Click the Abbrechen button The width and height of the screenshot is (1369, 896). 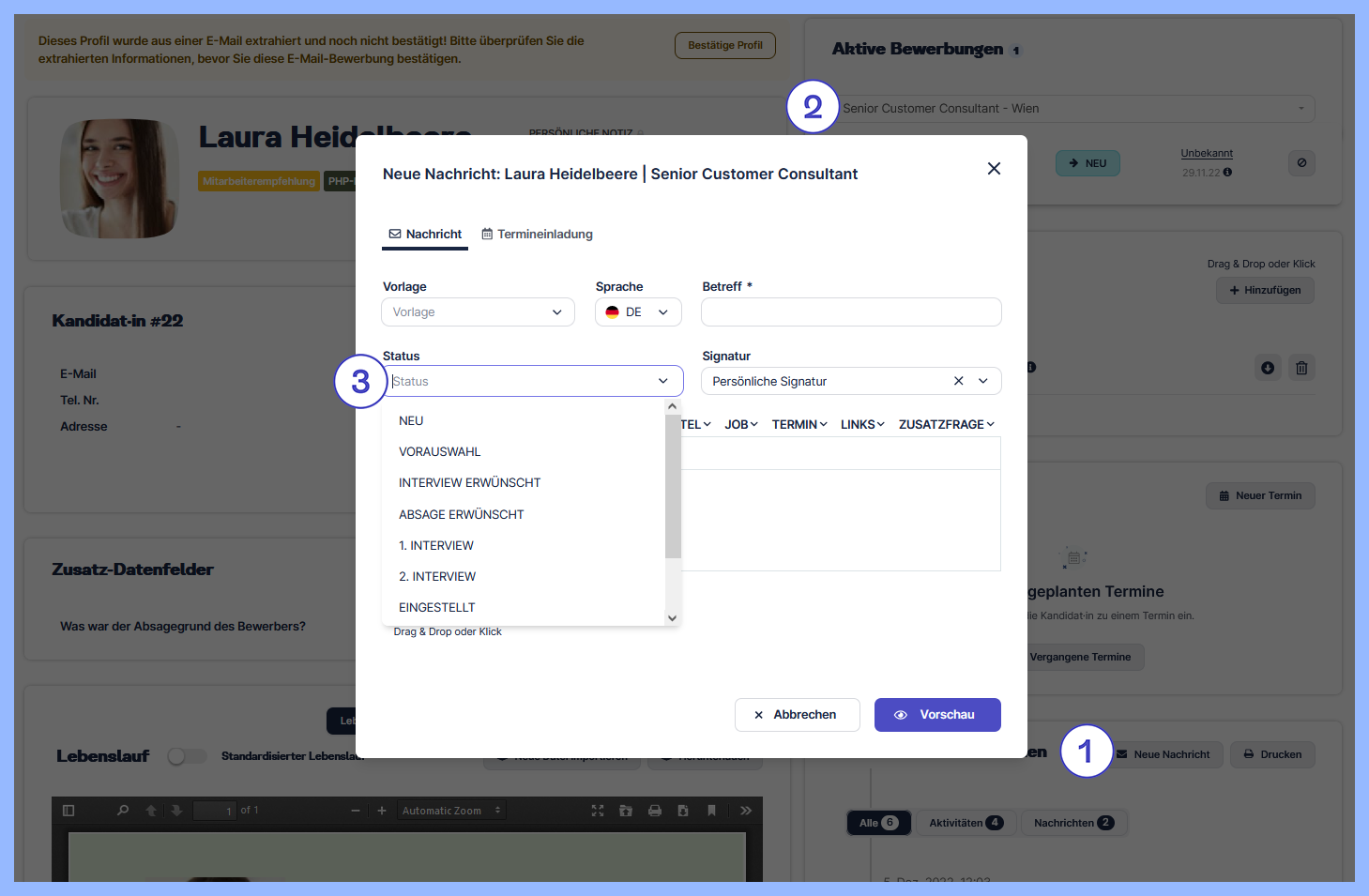[797, 715]
